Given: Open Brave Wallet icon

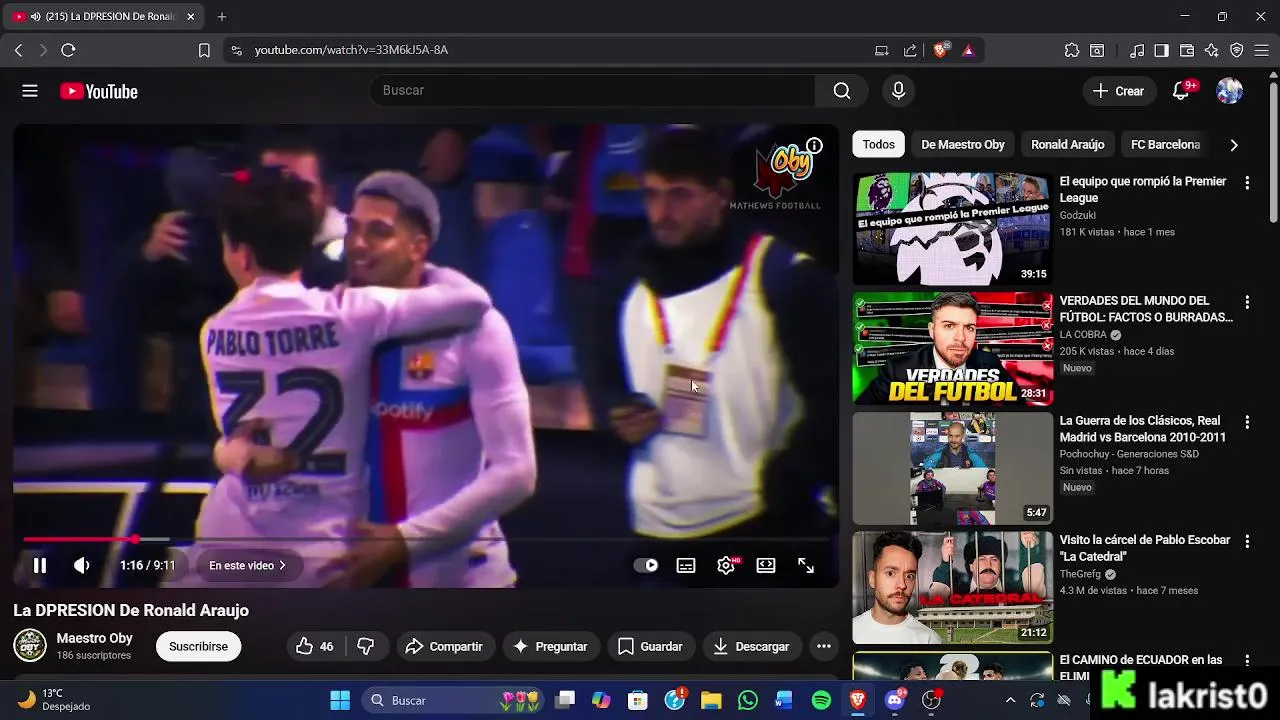Looking at the screenshot, I should 1187,50.
